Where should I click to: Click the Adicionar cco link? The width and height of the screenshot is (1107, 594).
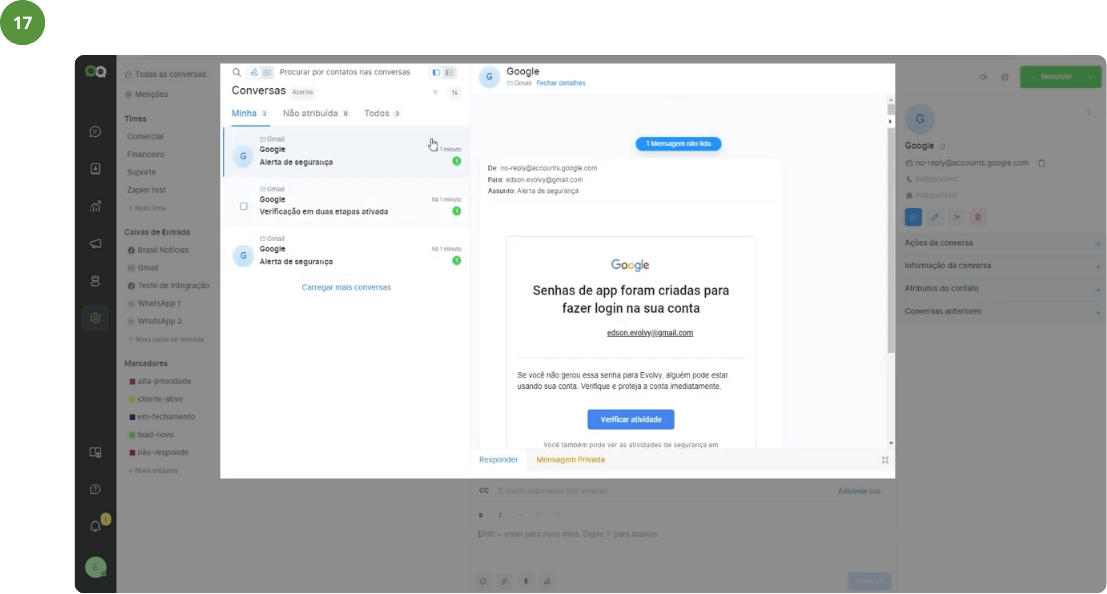[x=858, y=491]
